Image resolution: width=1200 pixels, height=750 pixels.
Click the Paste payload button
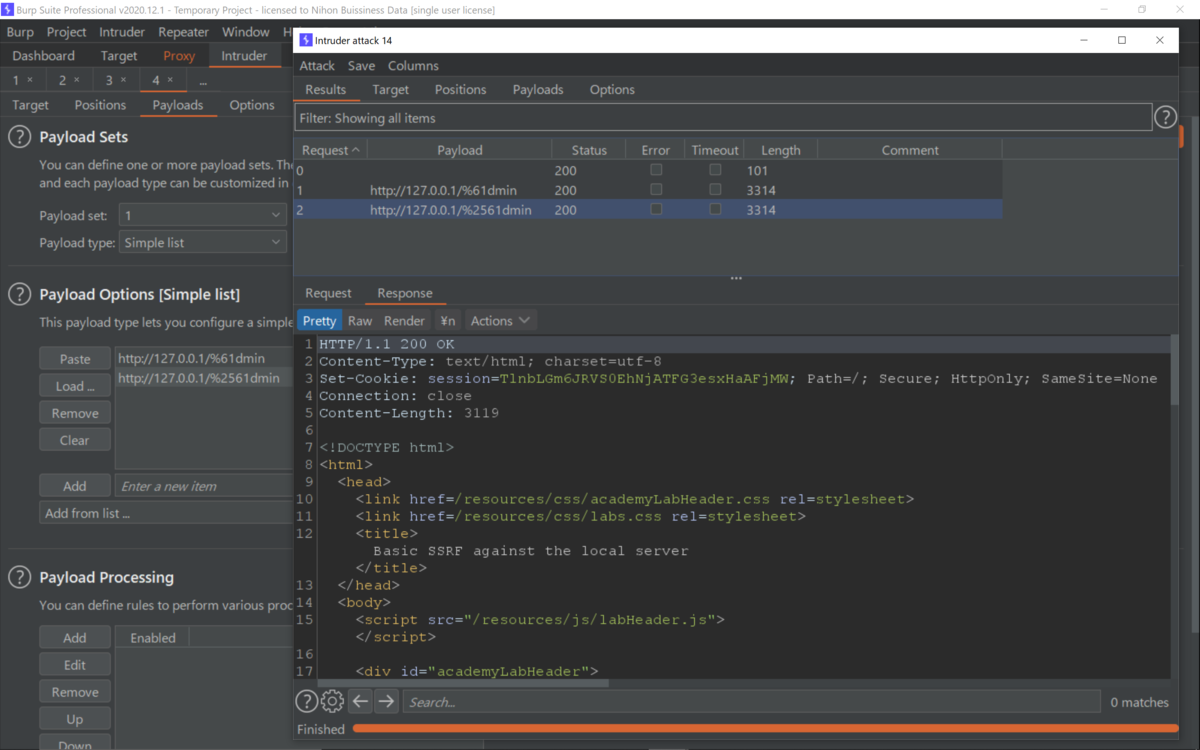coord(75,359)
